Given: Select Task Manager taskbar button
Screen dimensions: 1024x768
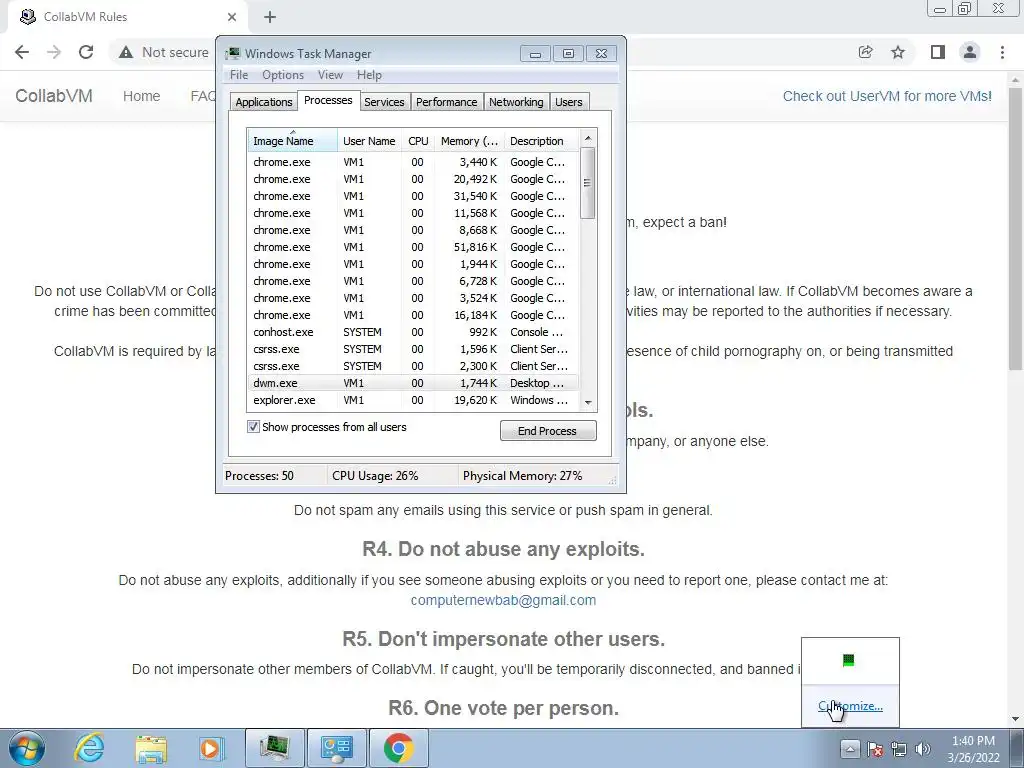Looking at the screenshot, I should tap(274, 748).
